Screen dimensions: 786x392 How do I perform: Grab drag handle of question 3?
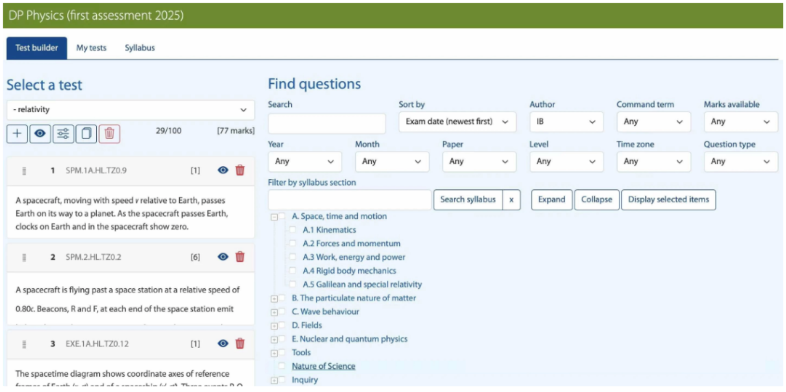(24, 344)
